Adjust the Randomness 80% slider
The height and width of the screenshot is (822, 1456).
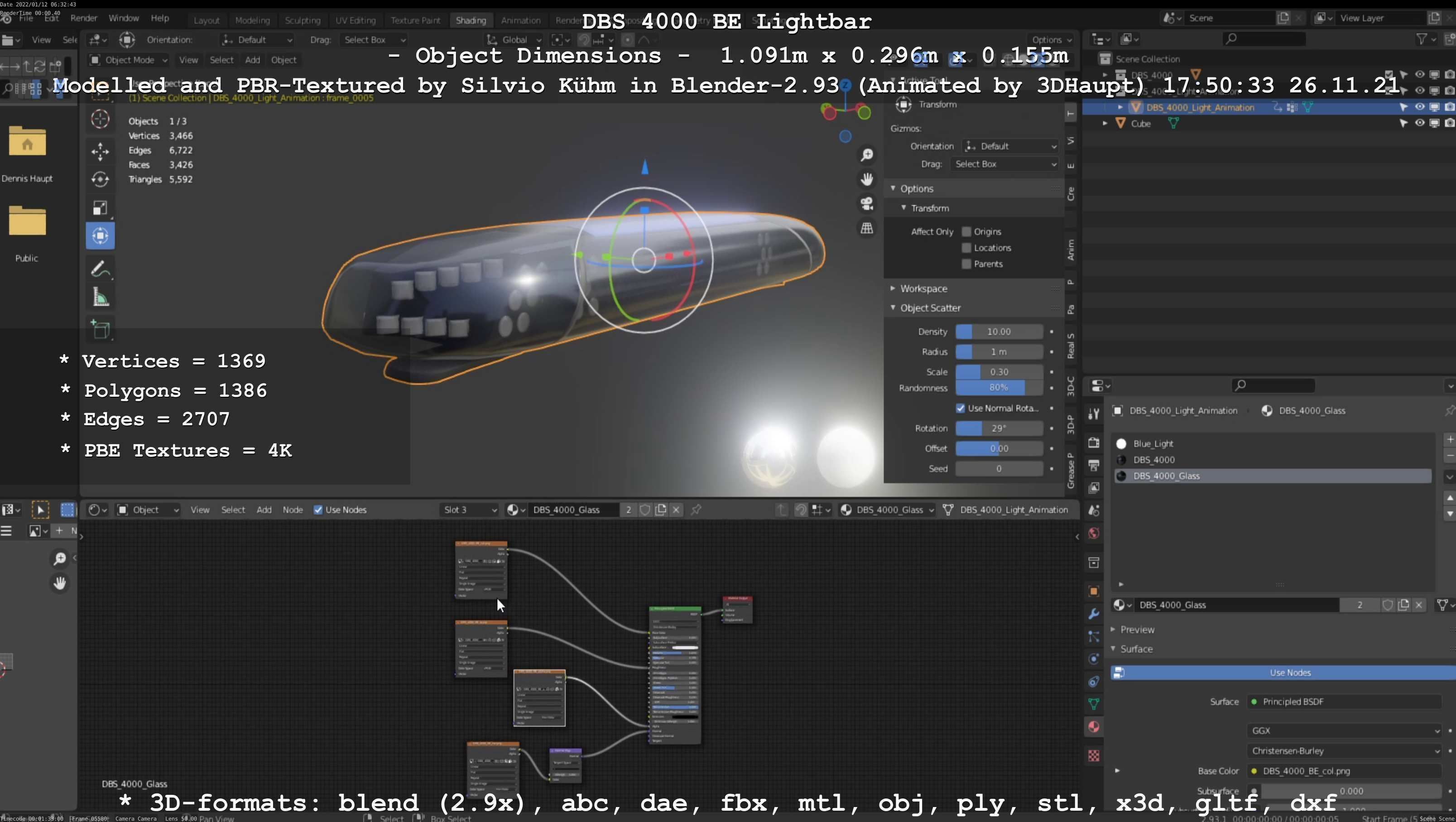point(999,388)
